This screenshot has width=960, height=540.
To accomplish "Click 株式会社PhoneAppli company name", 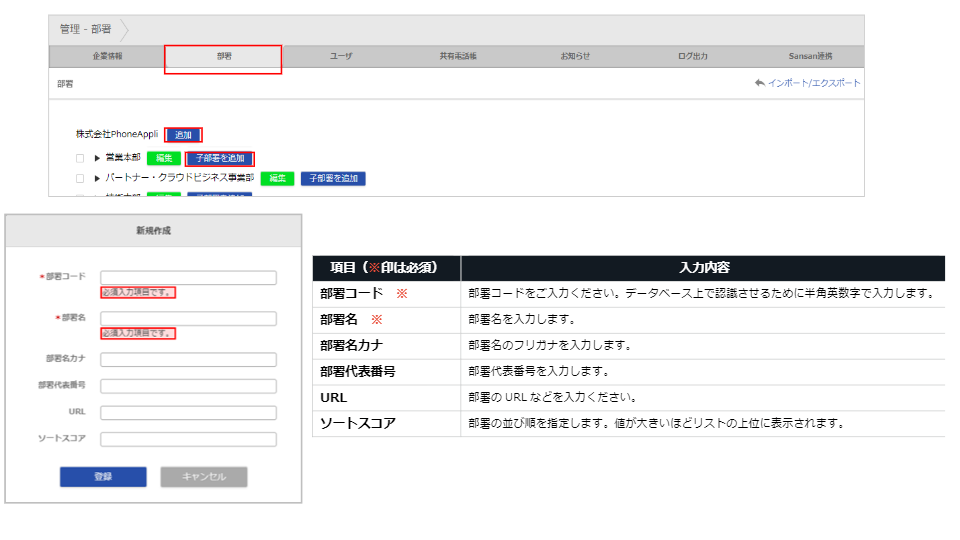I will [x=117, y=133].
